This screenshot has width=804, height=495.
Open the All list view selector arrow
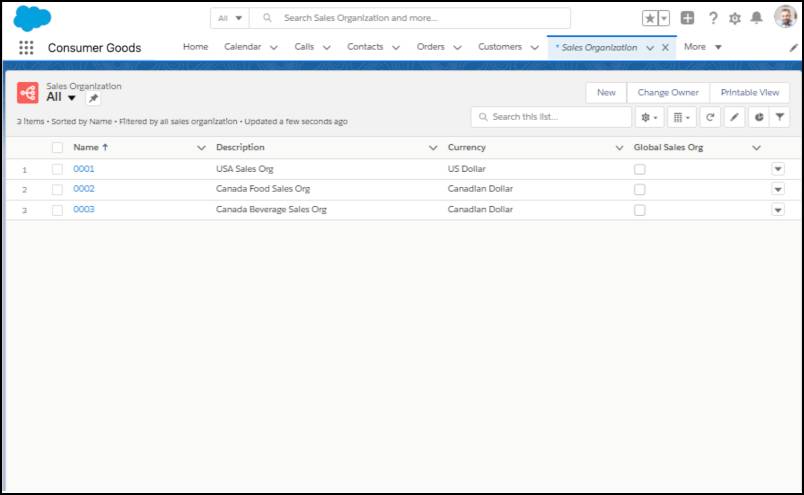[x=72, y=98]
